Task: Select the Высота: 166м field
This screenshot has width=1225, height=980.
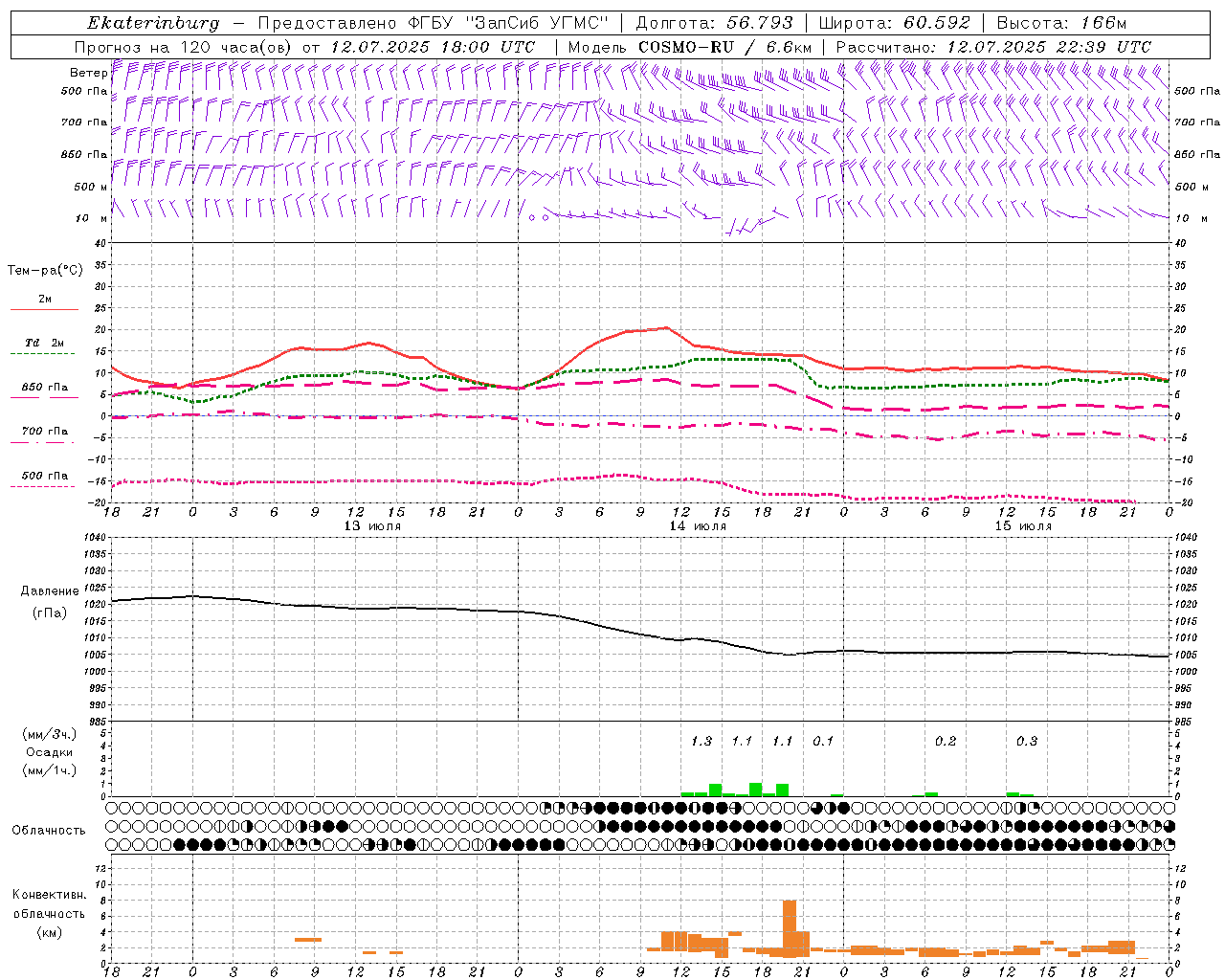Action: 1062,23
